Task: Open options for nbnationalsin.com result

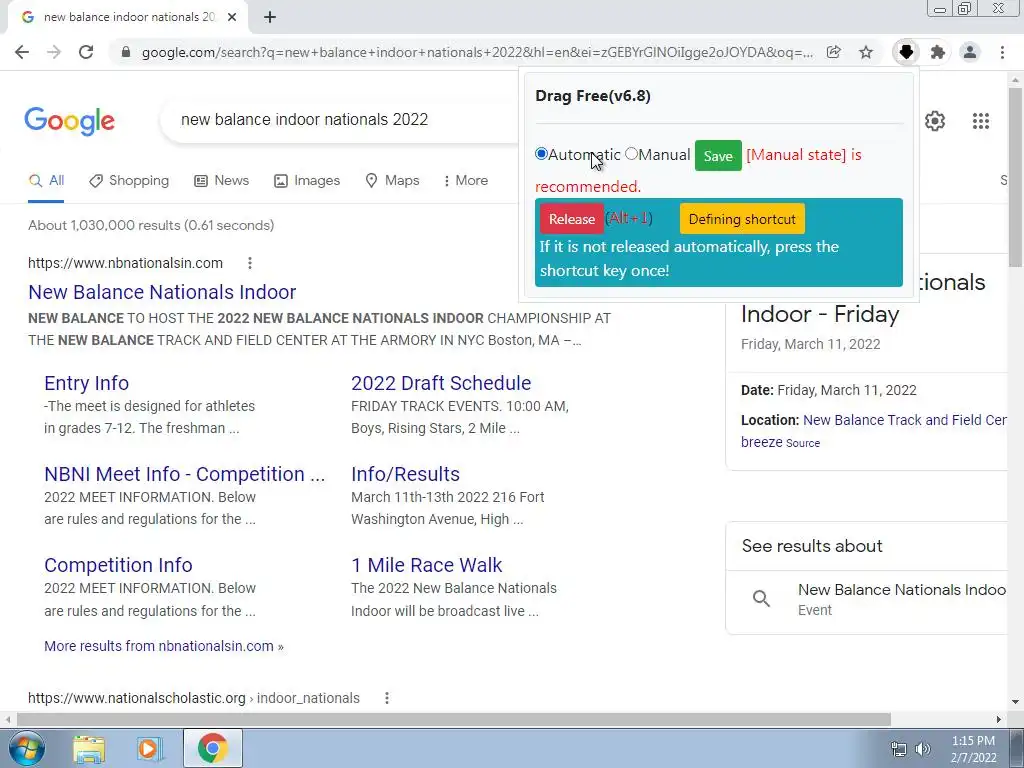Action: [249, 263]
